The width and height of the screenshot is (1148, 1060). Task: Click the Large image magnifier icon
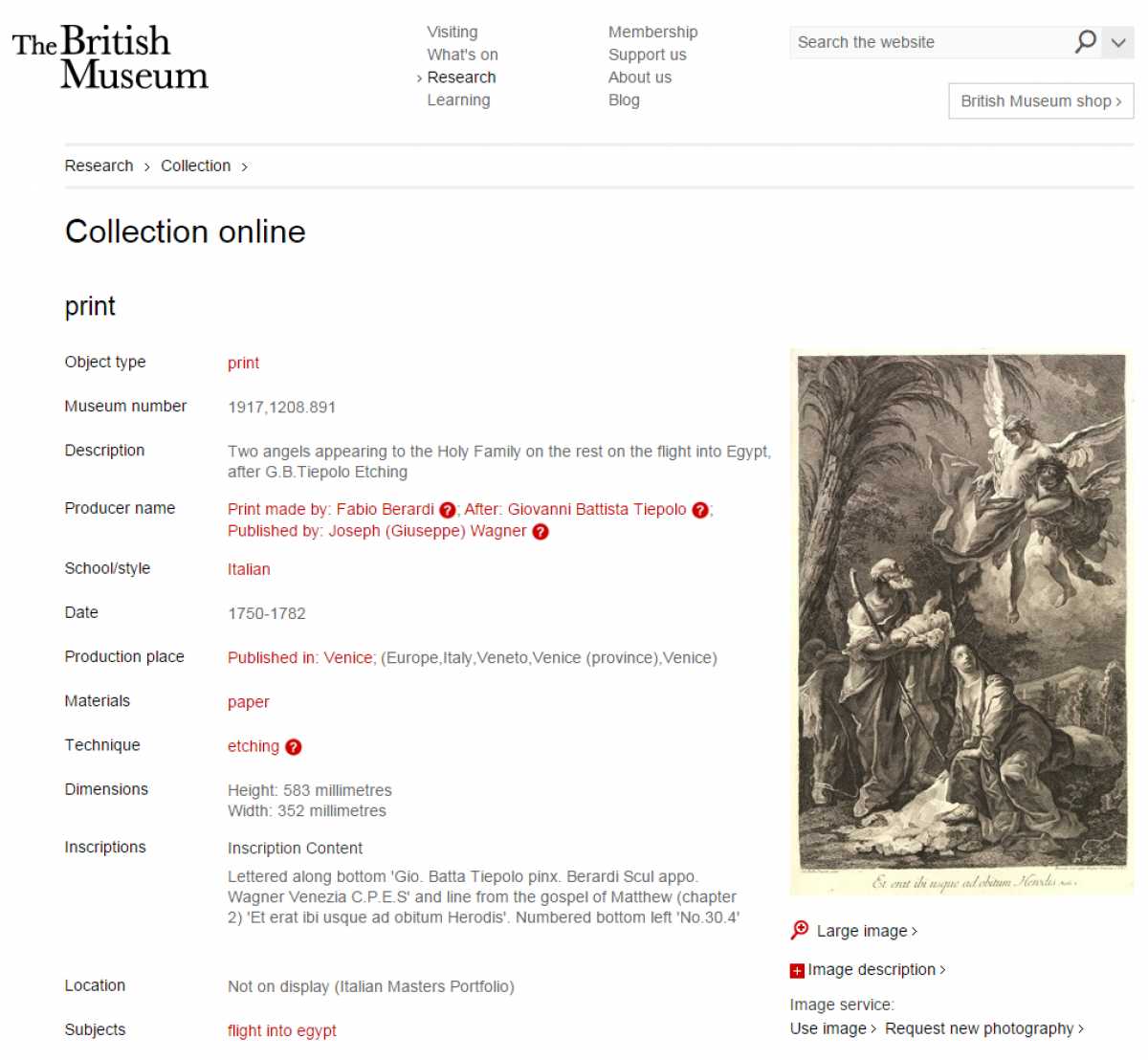pyautogui.click(x=800, y=930)
